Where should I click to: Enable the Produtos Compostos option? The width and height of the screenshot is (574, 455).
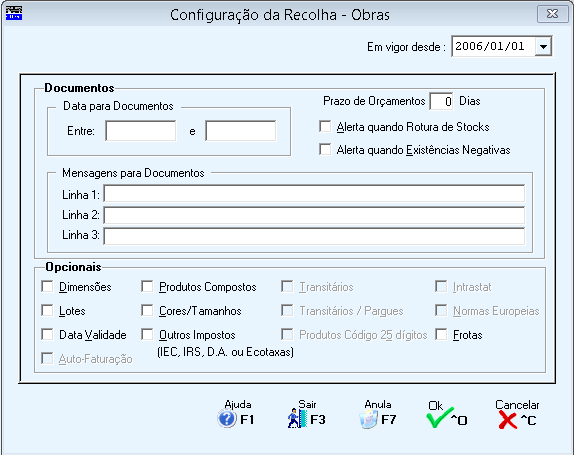(147, 286)
